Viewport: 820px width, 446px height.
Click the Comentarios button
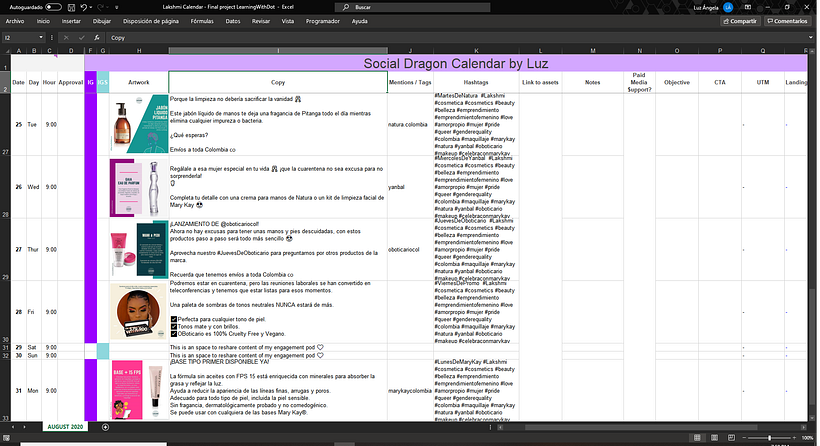787,21
